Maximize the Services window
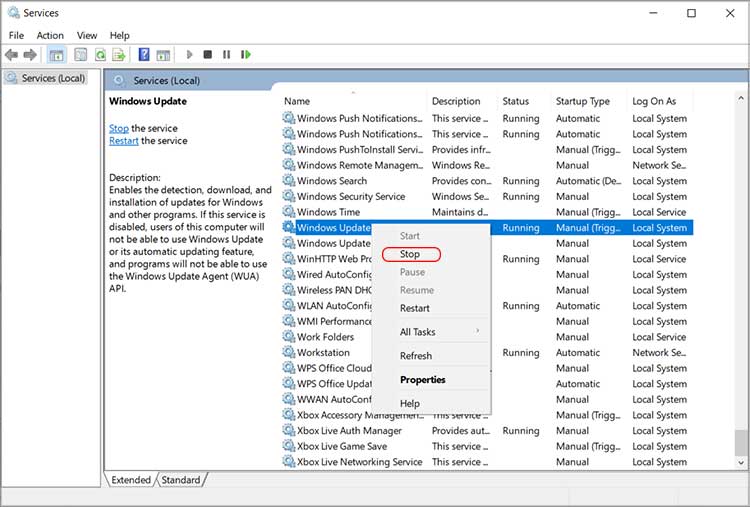750x507 pixels. pyautogui.click(x=691, y=13)
